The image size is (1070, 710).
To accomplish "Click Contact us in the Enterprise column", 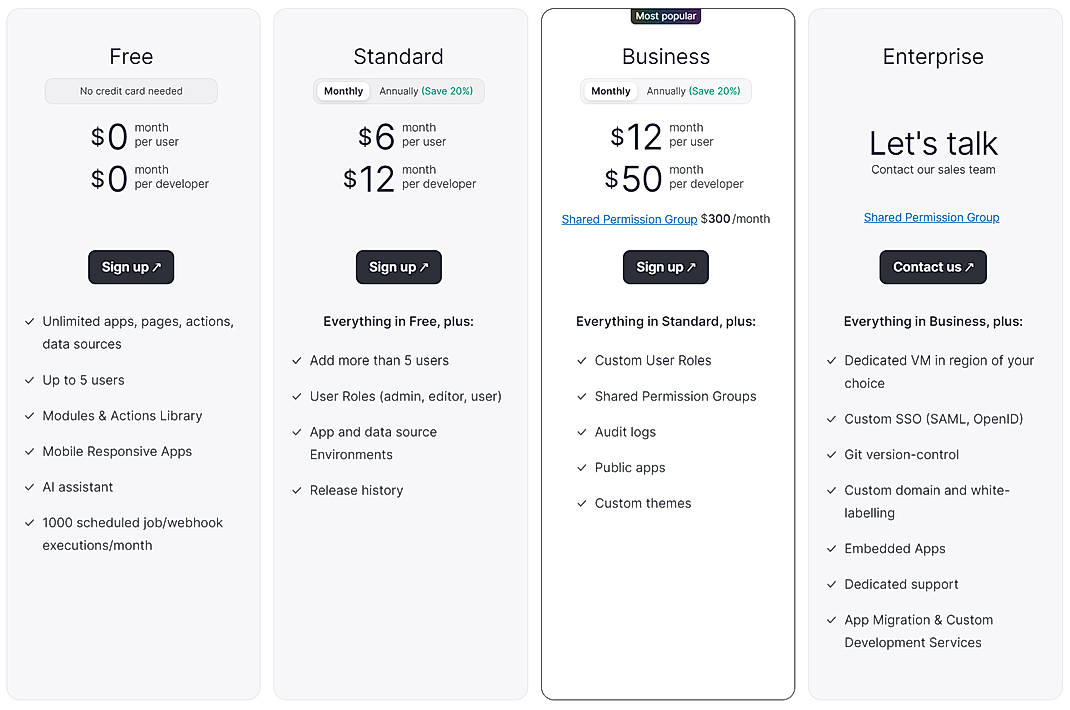I will (933, 267).
